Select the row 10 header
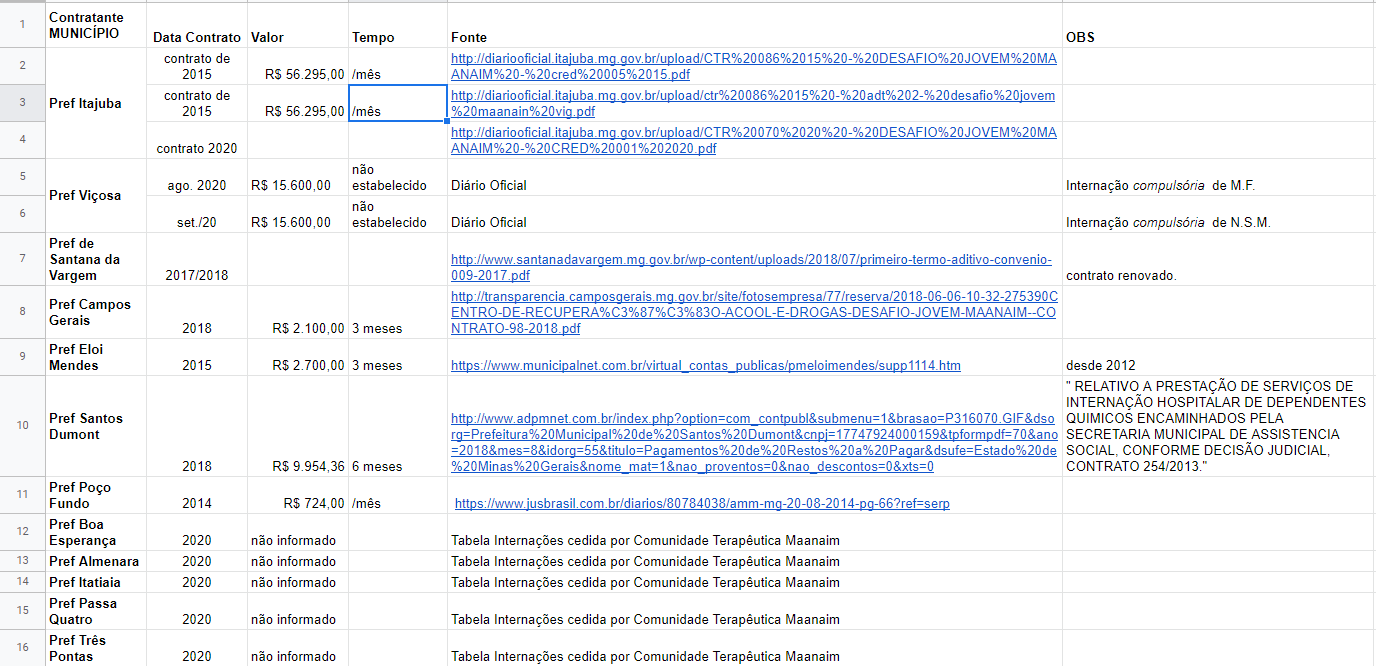This screenshot has height=666, width=1376. click(x=22, y=426)
